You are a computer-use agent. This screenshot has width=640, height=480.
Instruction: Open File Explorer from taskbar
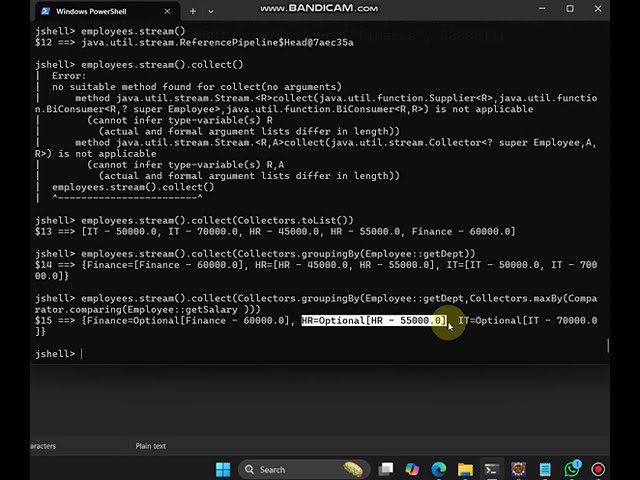click(465, 469)
